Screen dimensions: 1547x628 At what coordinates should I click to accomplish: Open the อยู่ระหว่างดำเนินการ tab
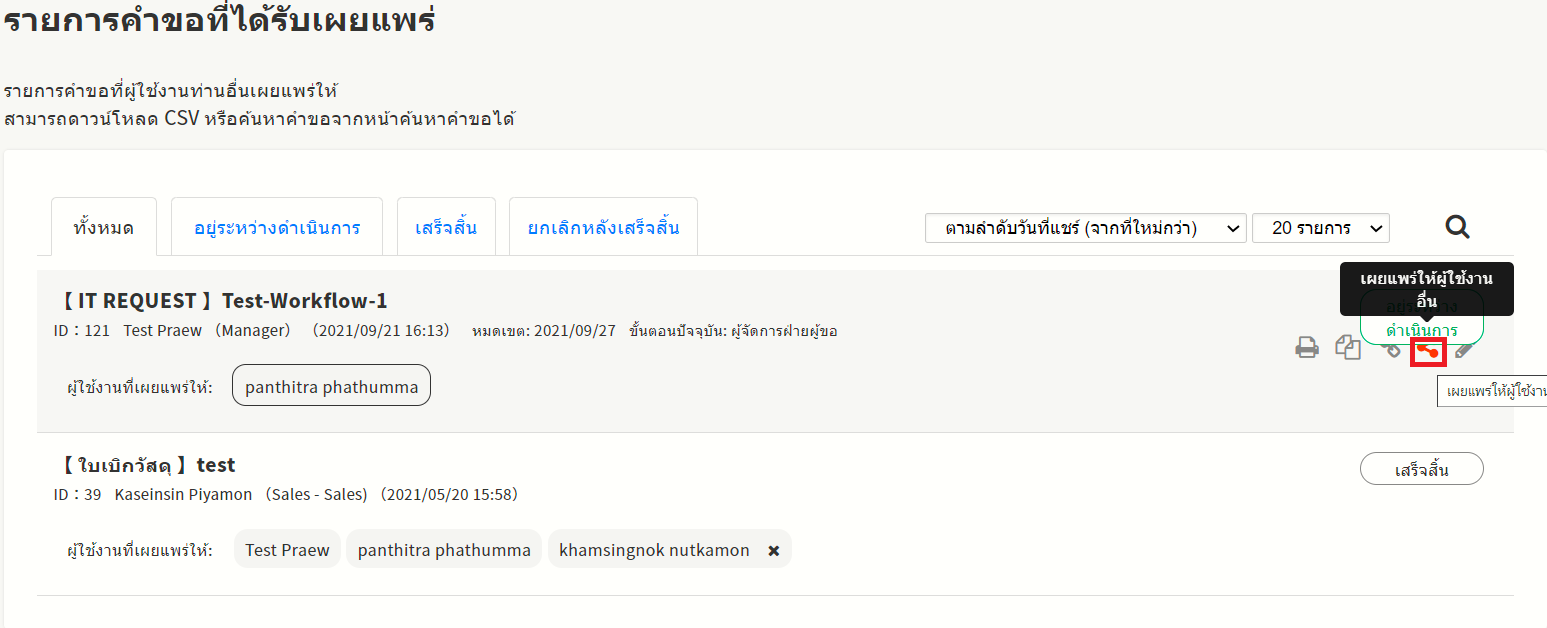(277, 227)
